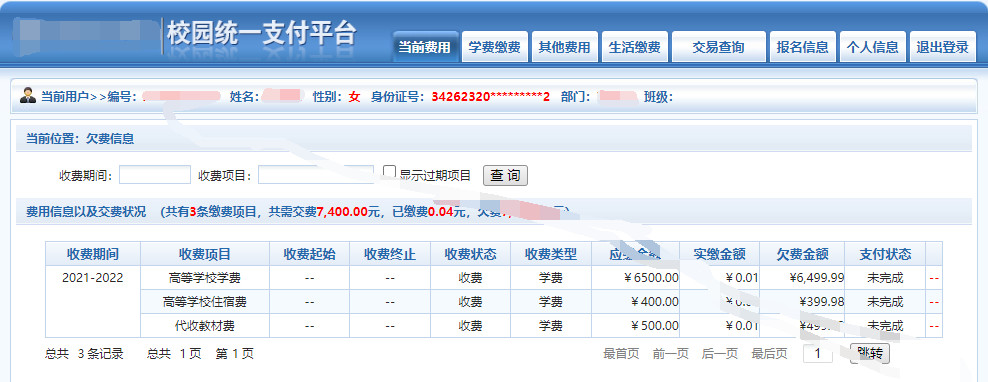Click the 后一页 pagination link
The height and width of the screenshot is (382, 988).
point(720,354)
